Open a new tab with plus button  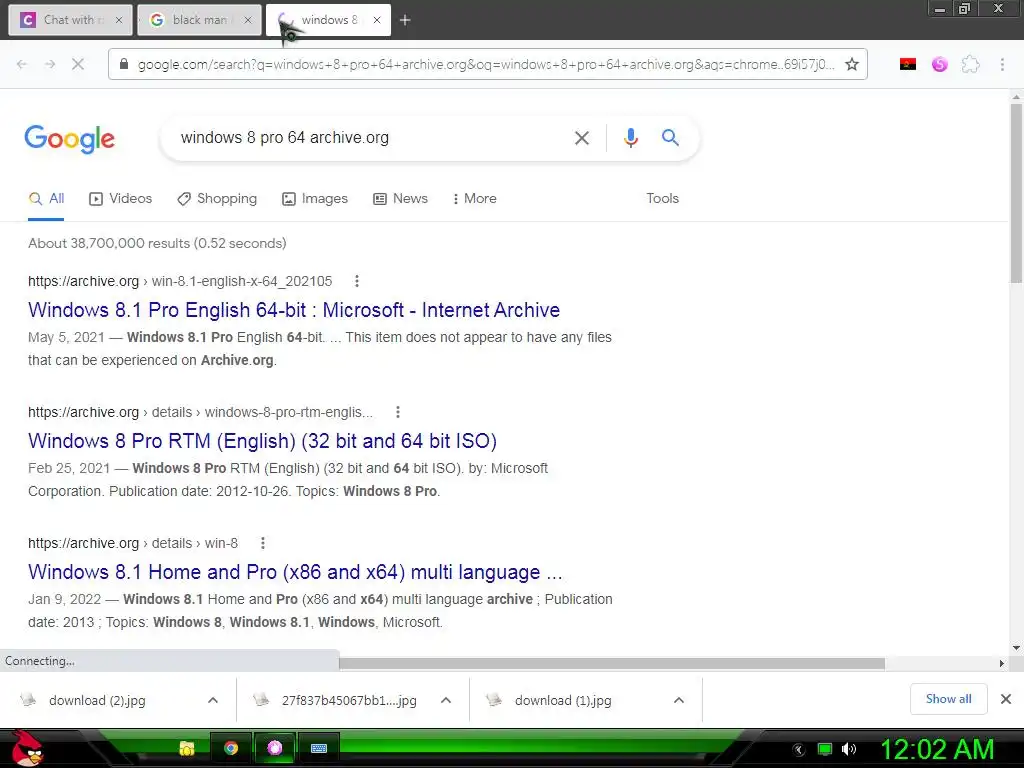point(405,20)
